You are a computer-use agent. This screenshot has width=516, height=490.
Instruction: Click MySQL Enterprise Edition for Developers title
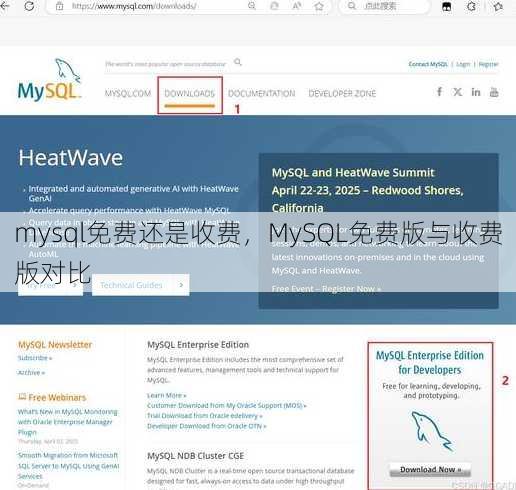coord(430,363)
